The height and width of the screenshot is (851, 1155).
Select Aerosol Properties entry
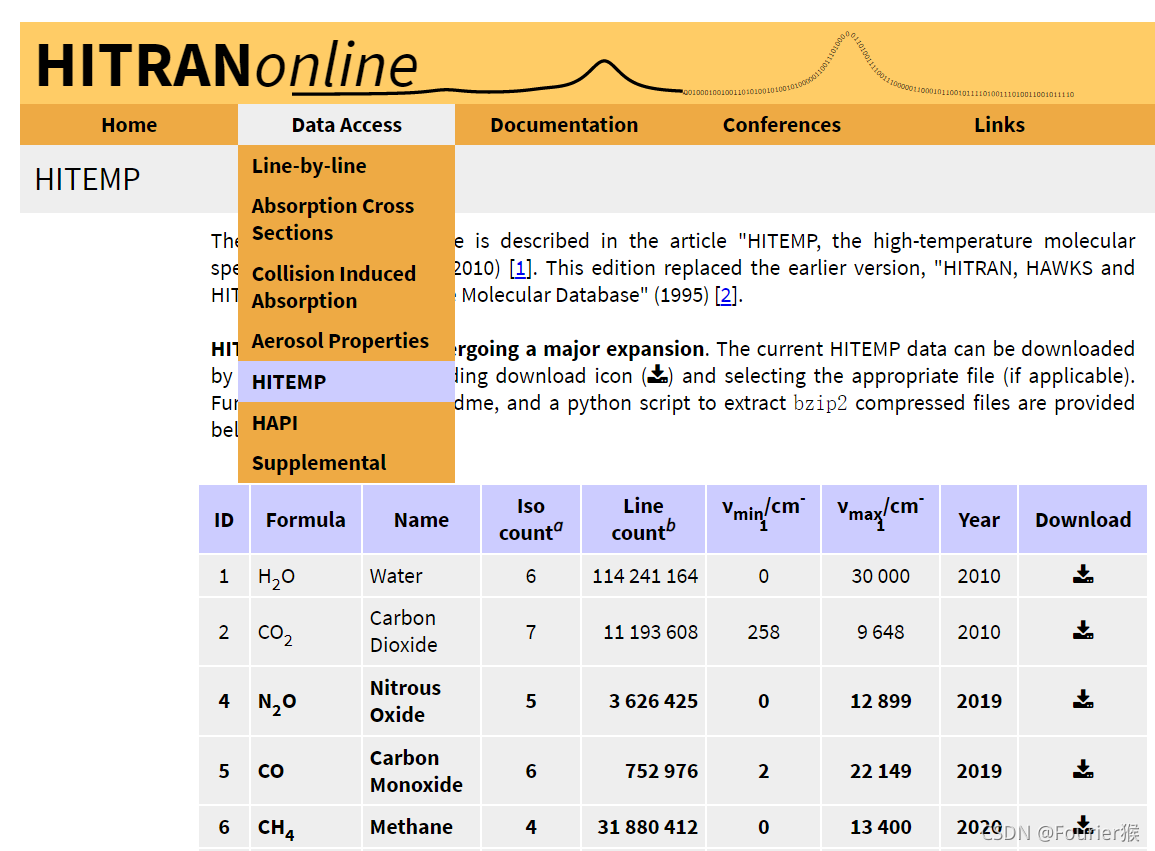(346, 341)
